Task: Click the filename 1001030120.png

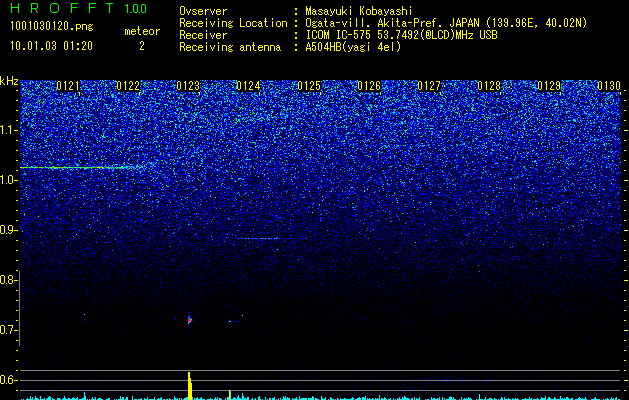Action: pos(52,27)
